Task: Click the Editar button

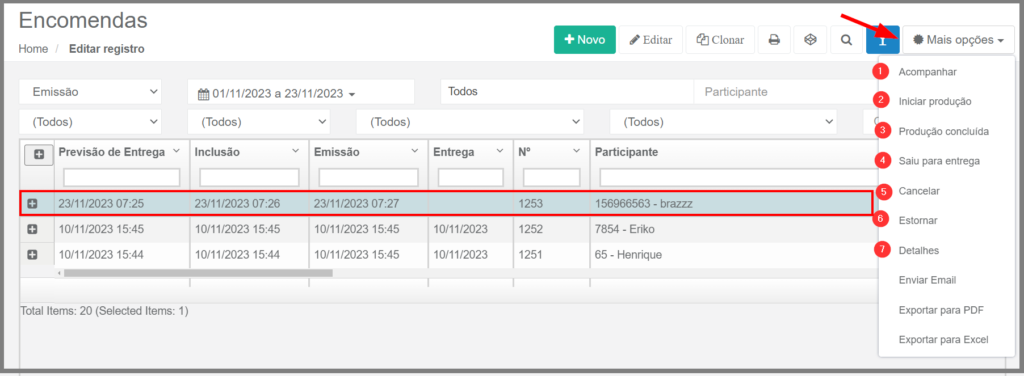Action: tap(650, 40)
